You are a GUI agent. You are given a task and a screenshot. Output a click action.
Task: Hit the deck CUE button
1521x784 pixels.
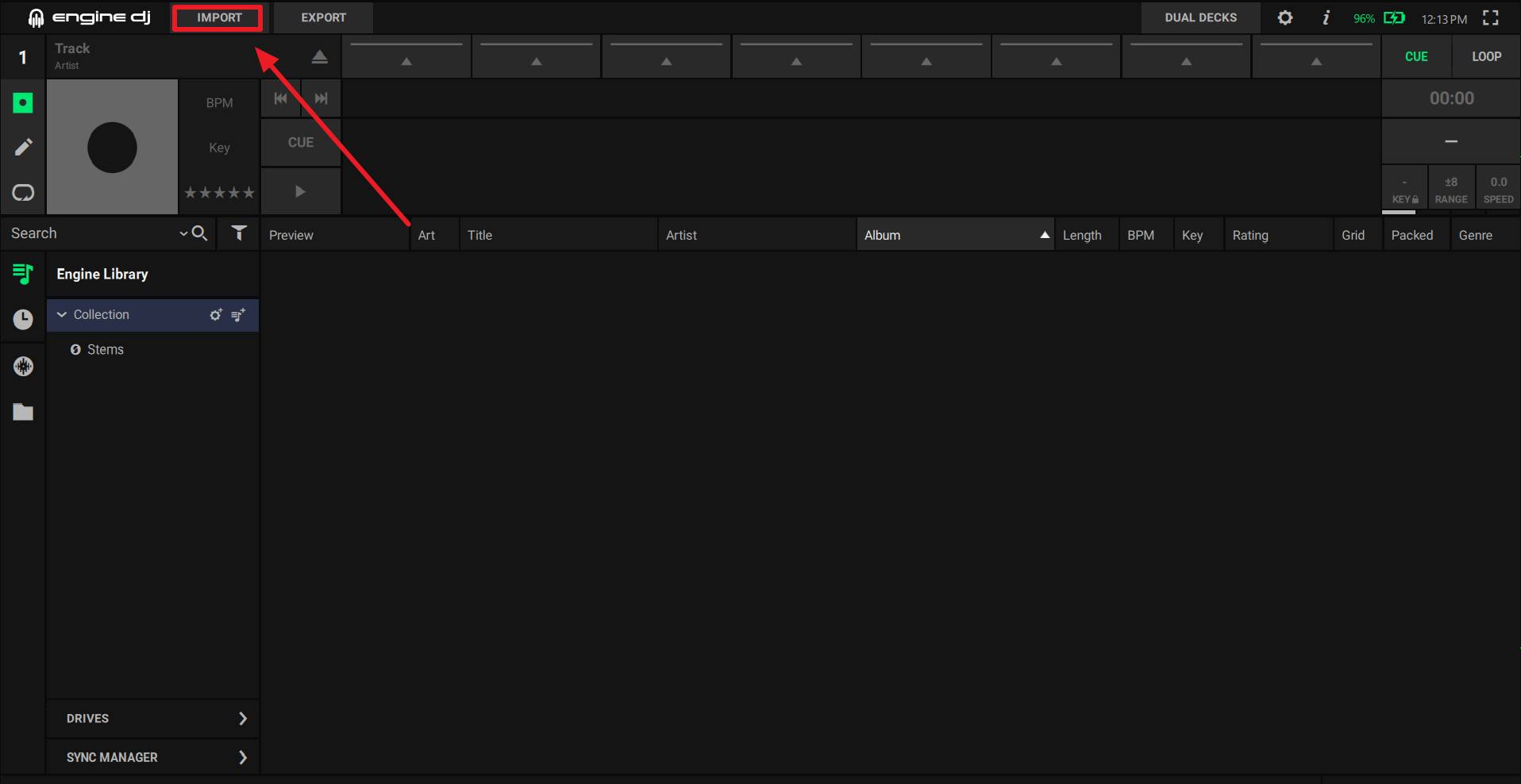point(301,143)
